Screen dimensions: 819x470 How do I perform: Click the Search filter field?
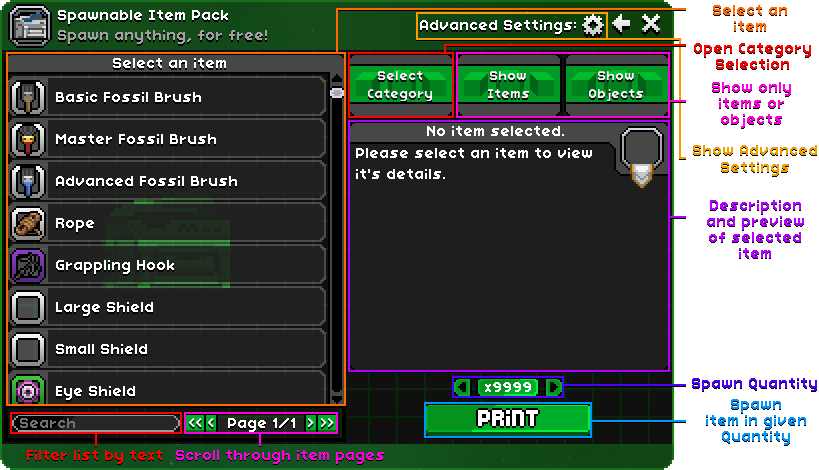96,423
